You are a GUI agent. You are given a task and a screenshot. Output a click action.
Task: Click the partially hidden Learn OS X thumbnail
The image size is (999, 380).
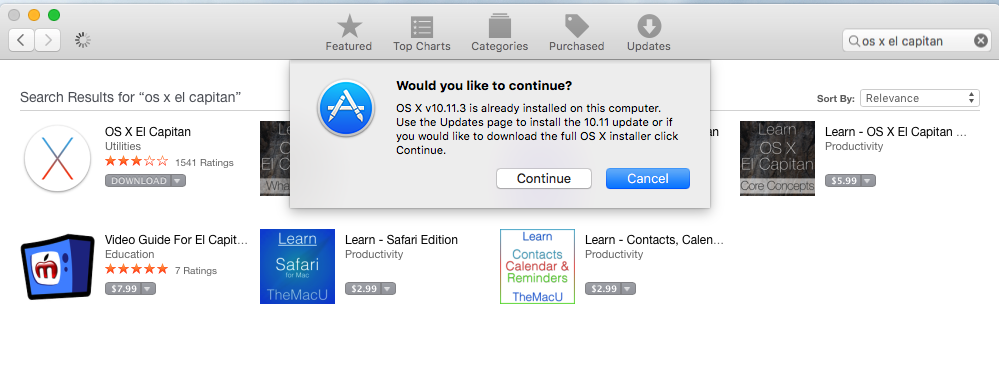[x=275, y=158]
